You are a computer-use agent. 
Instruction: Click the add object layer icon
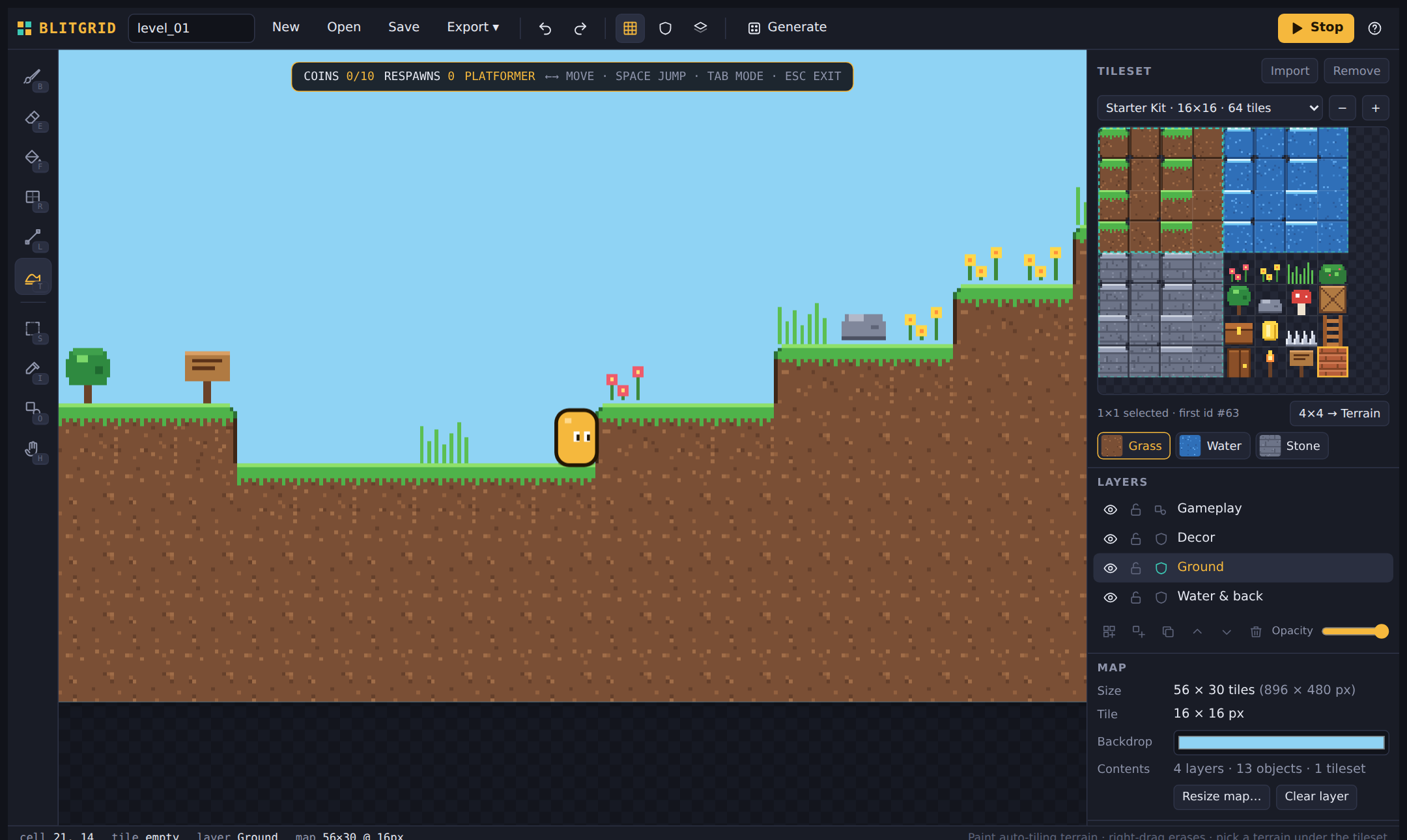1139,632
